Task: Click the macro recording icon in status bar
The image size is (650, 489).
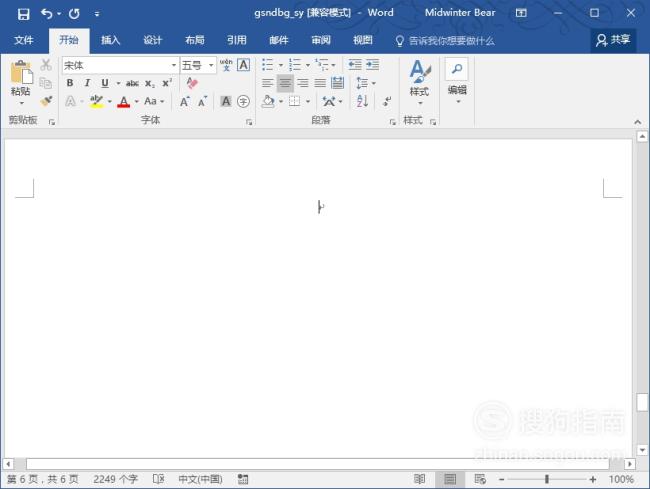Action: coord(243,479)
